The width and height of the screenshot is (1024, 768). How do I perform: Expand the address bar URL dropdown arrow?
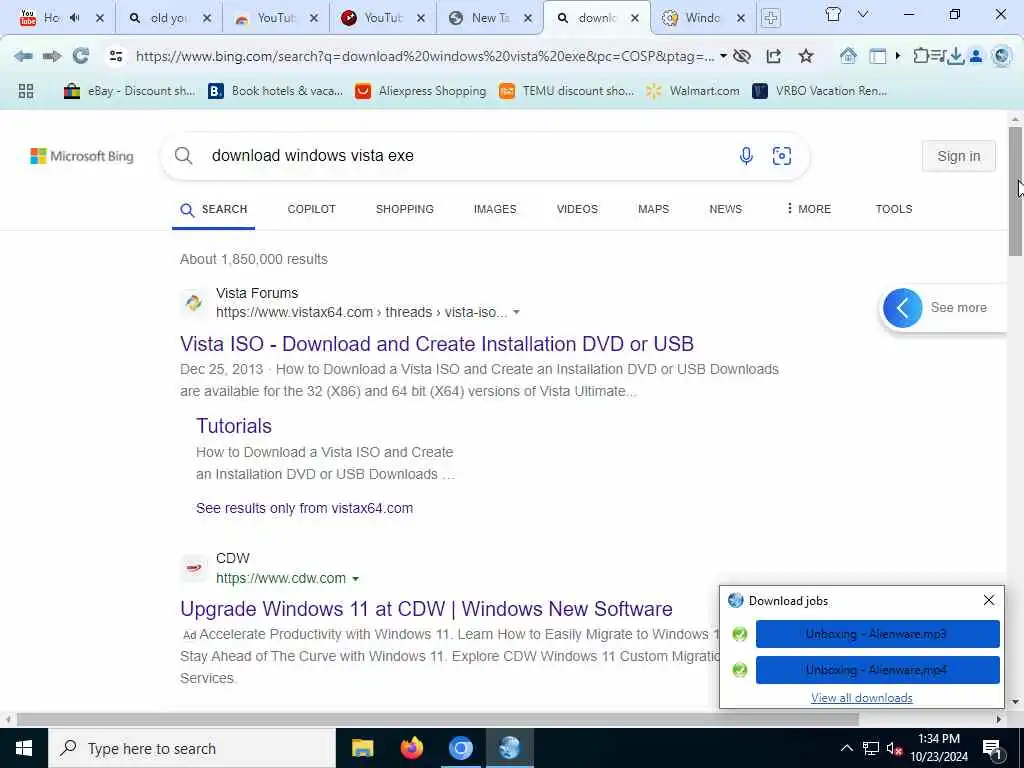724,56
